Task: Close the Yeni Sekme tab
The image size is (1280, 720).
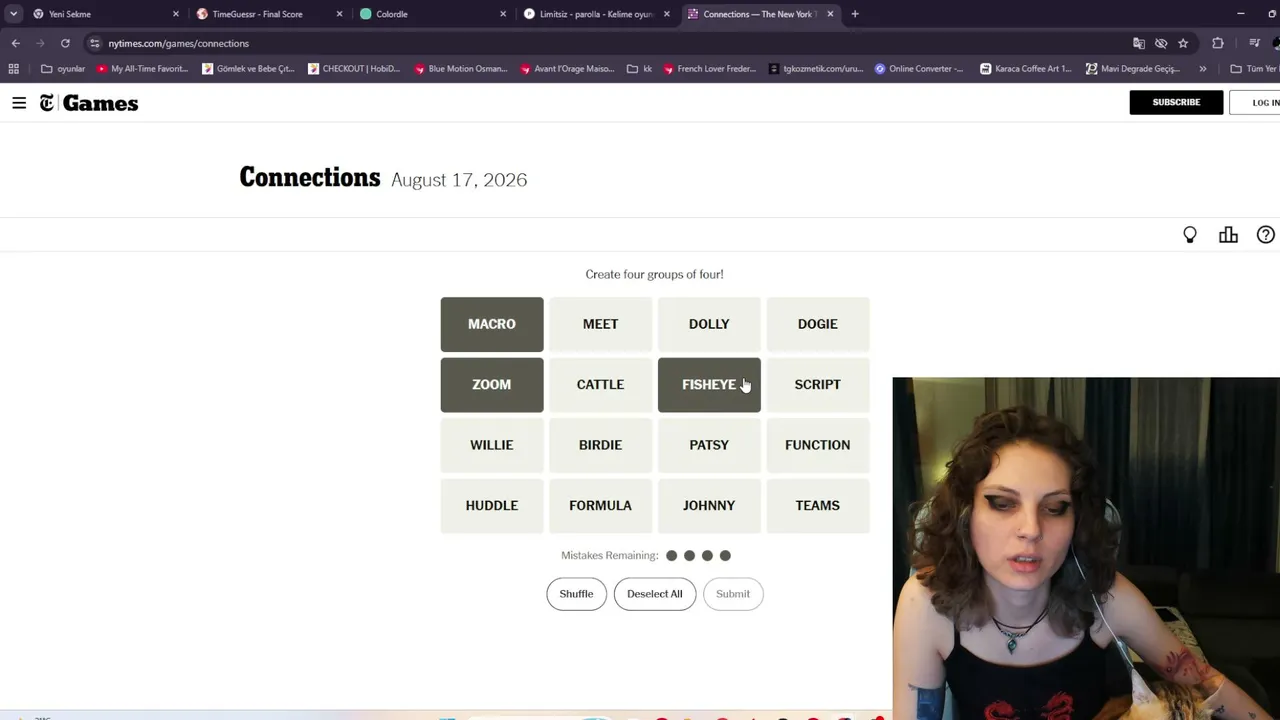Action: 176,14
